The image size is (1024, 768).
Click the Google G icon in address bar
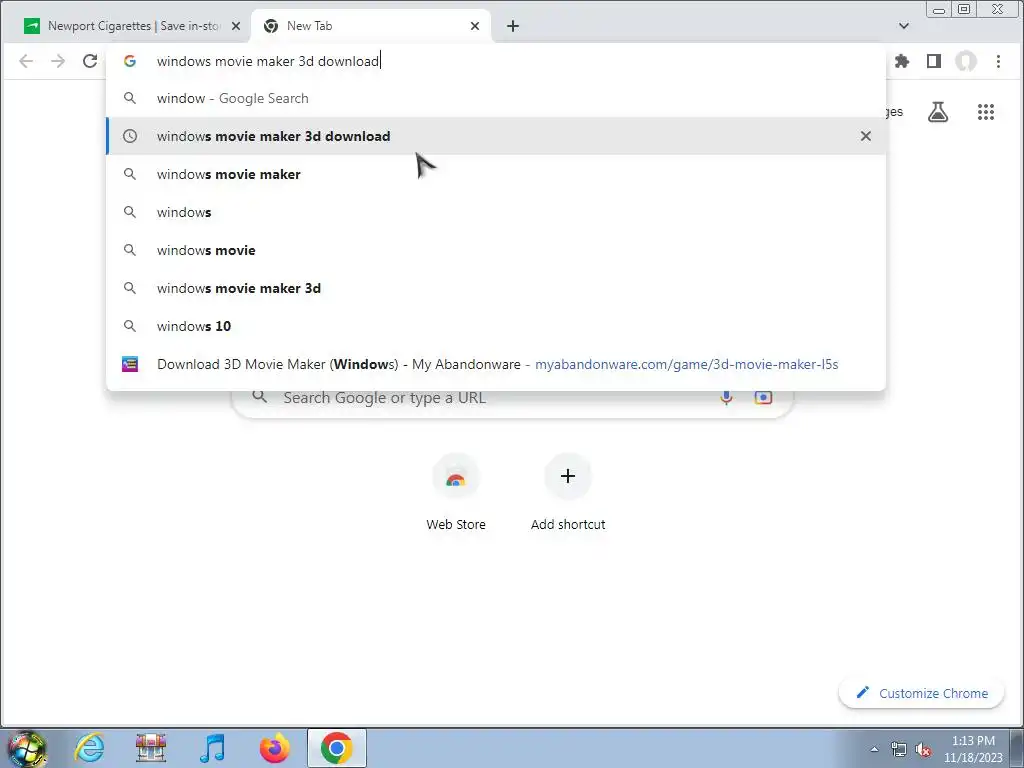click(x=130, y=61)
